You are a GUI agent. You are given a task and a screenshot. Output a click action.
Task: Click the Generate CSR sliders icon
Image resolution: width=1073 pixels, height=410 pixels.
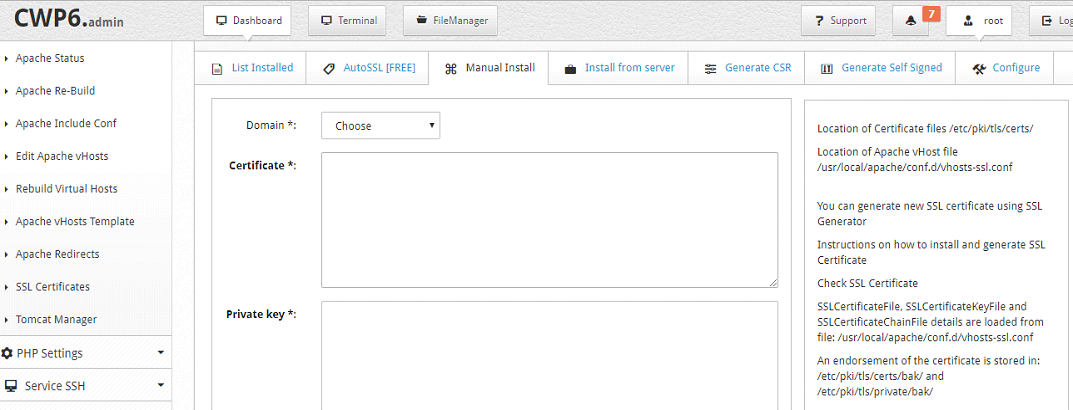pyautogui.click(x=710, y=68)
